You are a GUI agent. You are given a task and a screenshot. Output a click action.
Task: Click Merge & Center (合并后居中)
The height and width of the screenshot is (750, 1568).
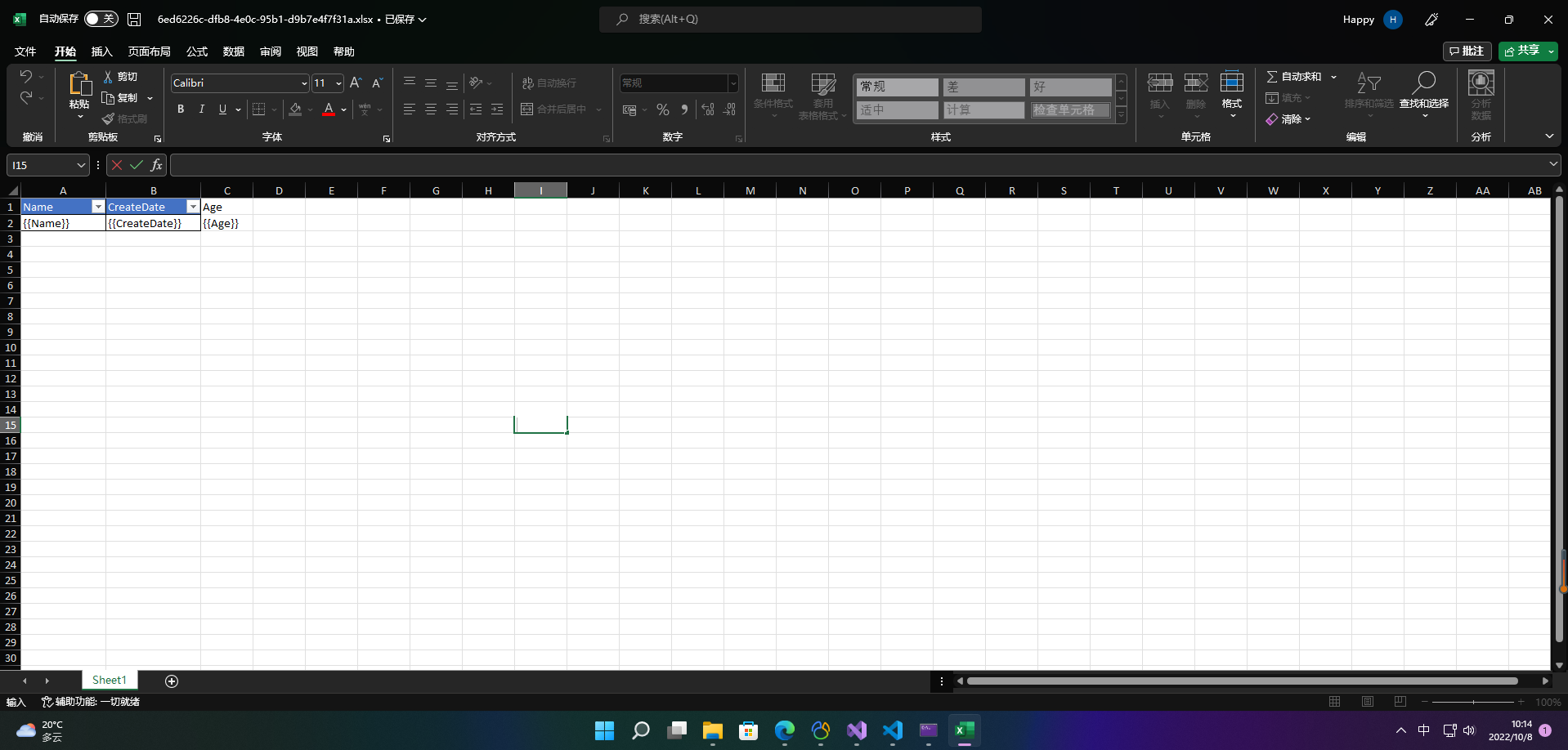558,109
